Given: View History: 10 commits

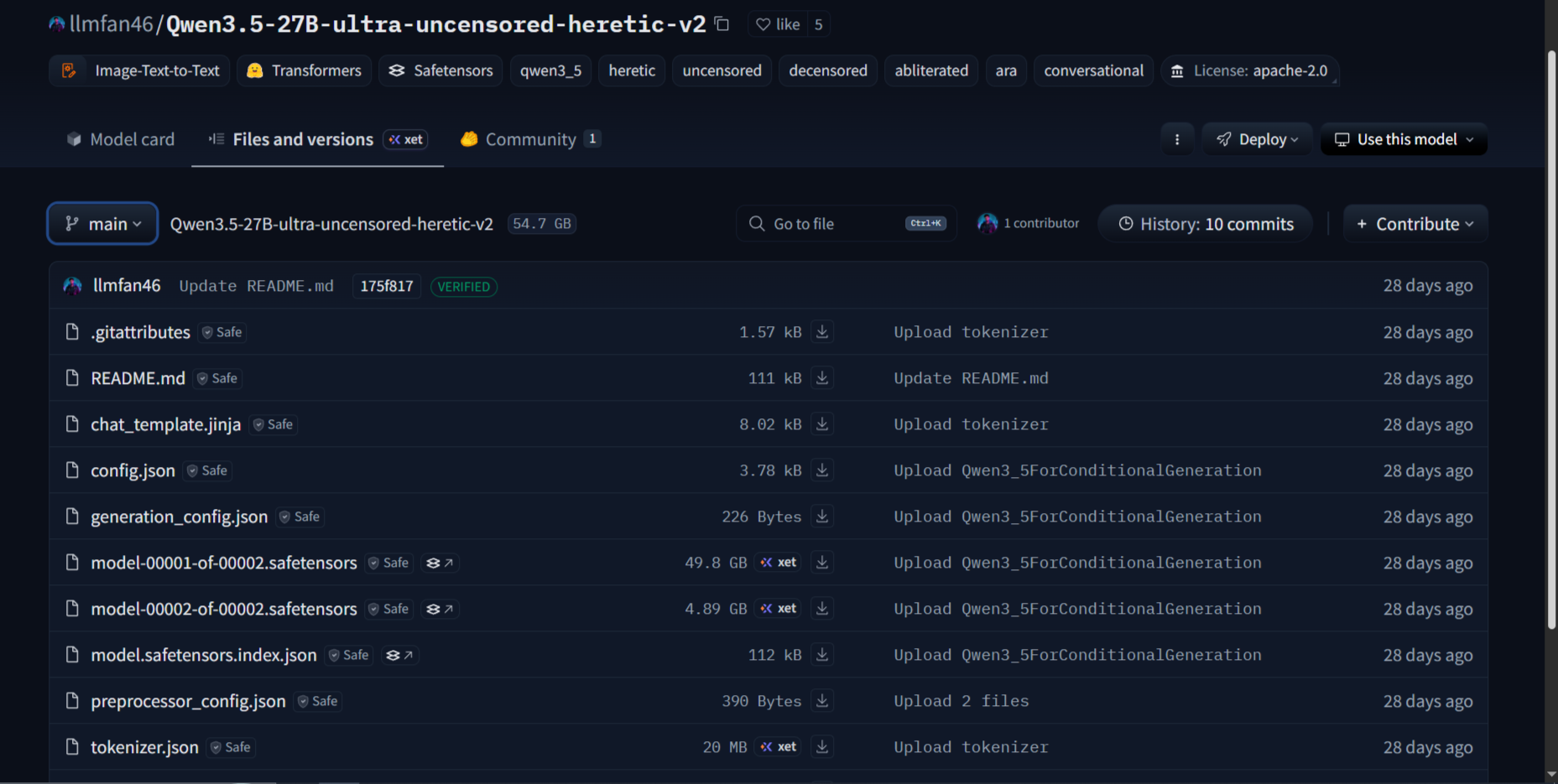Looking at the screenshot, I should pyautogui.click(x=1206, y=224).
